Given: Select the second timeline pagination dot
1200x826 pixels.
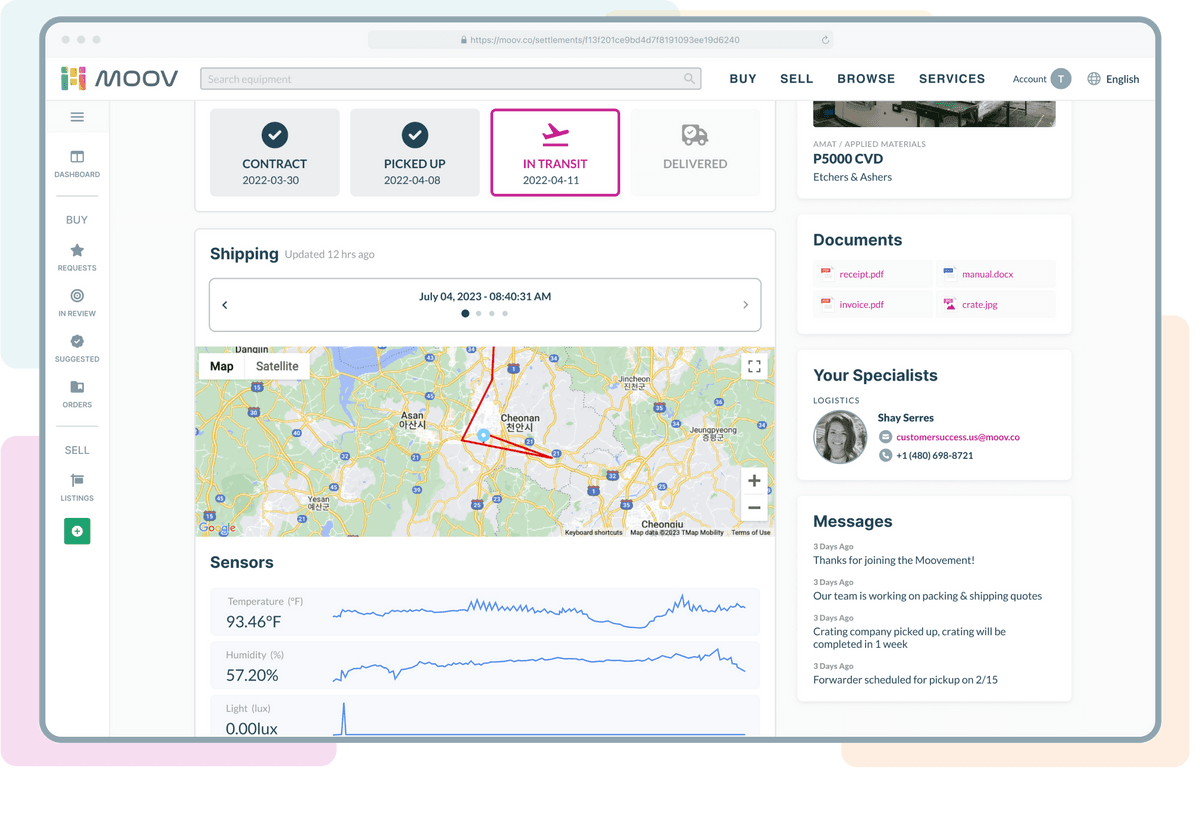Looking at the screenshot, I should (x=479, y=314).
